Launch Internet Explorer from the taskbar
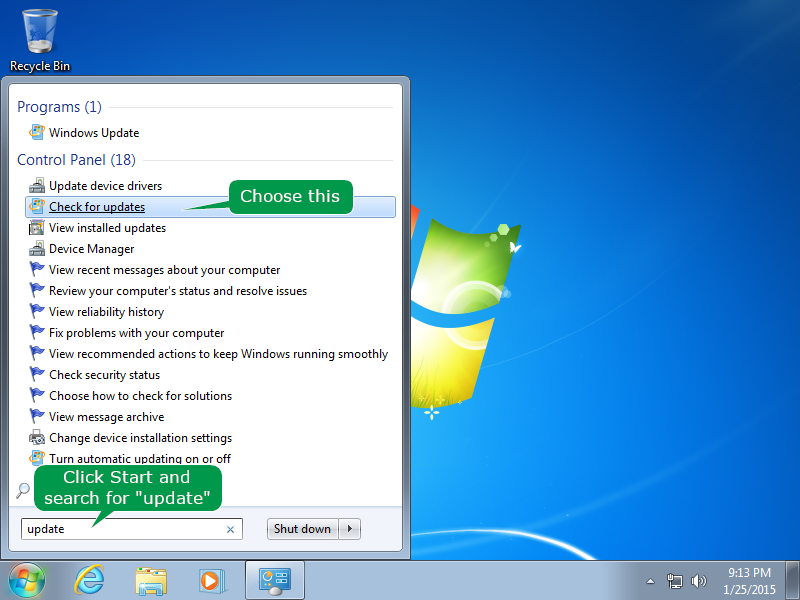800x600 pixels. [x=89, y=580]
